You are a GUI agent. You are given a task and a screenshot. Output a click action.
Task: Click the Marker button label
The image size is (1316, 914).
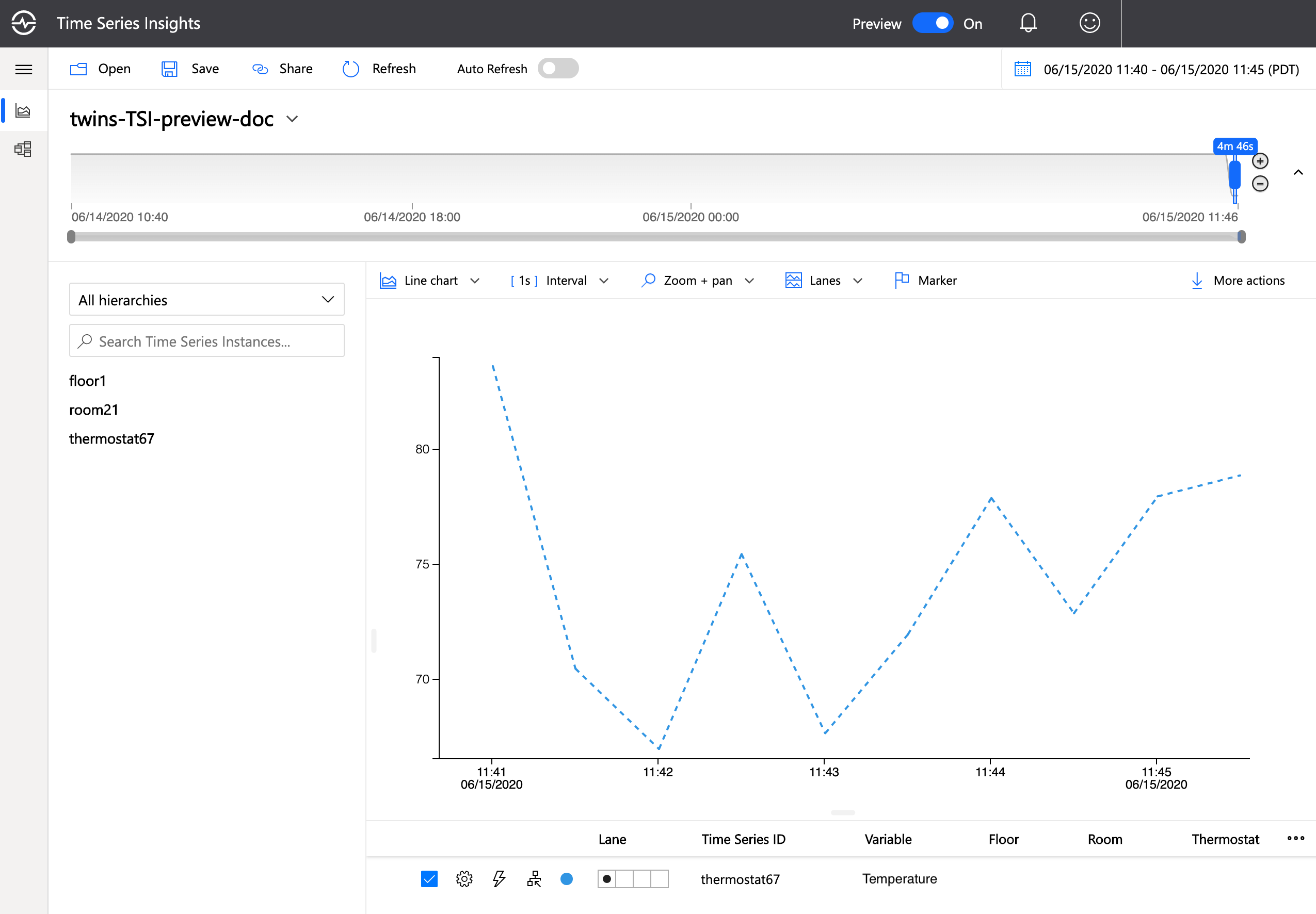(x=937, y=280)
